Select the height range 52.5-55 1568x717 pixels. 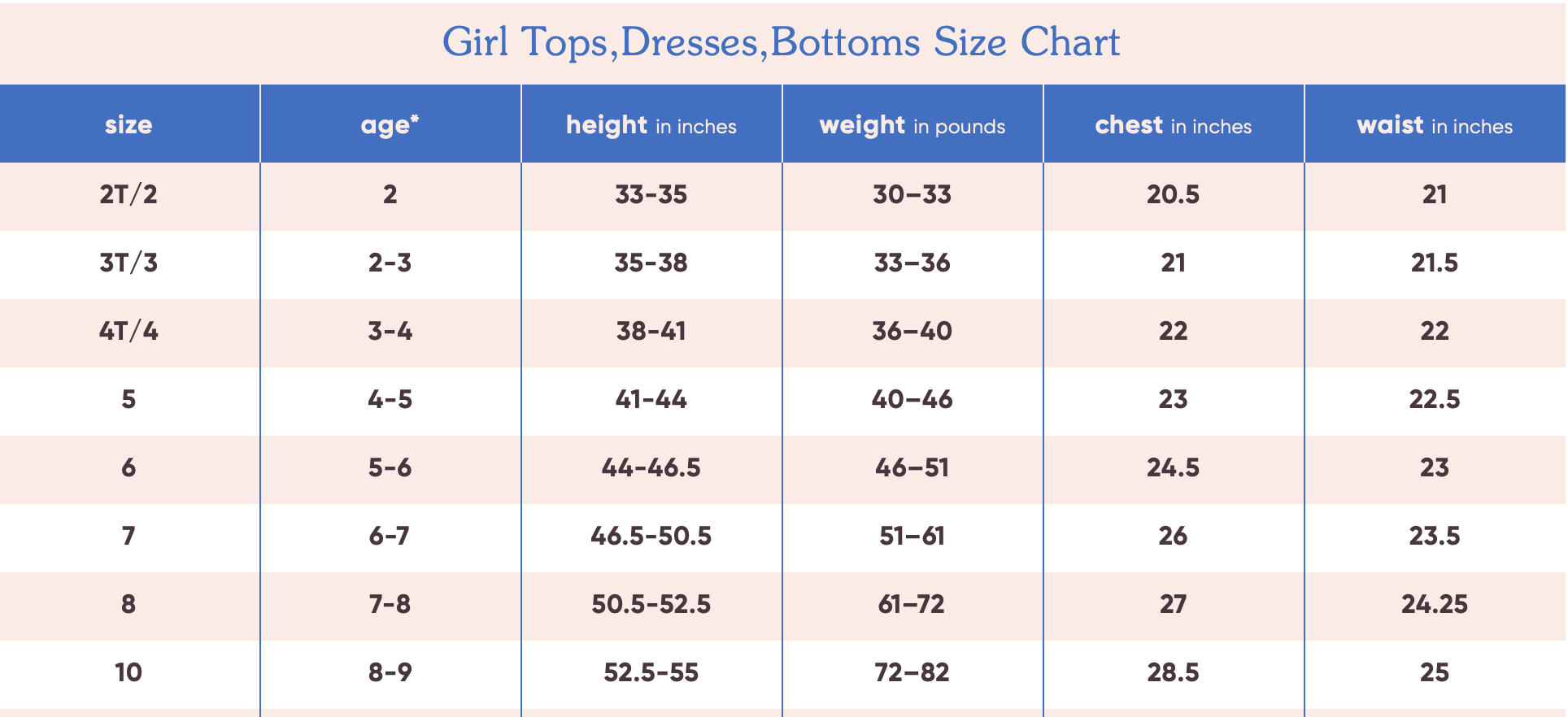click(x=651, y=673)
